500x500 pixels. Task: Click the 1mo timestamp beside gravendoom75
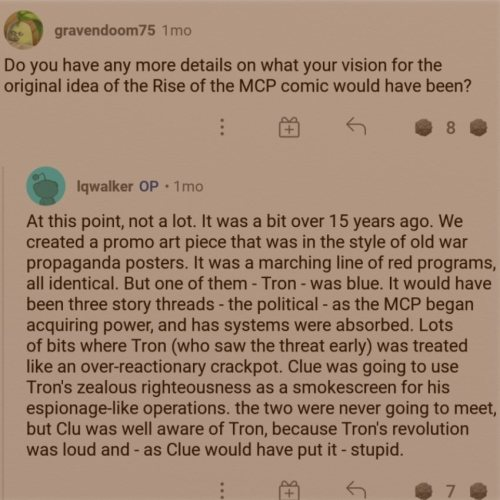coord(176,31)
